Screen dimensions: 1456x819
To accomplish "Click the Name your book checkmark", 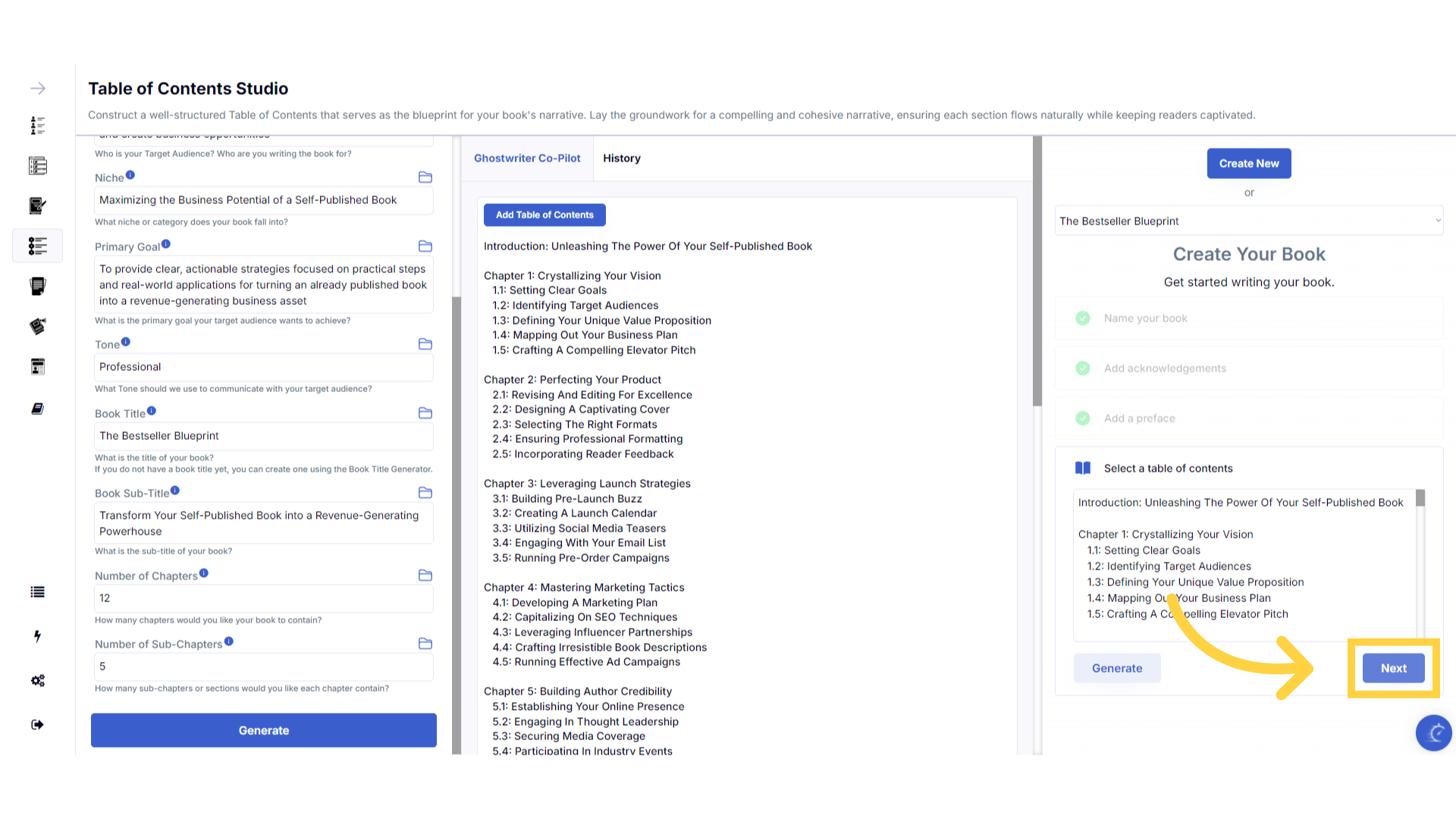I will point(1083,318).
